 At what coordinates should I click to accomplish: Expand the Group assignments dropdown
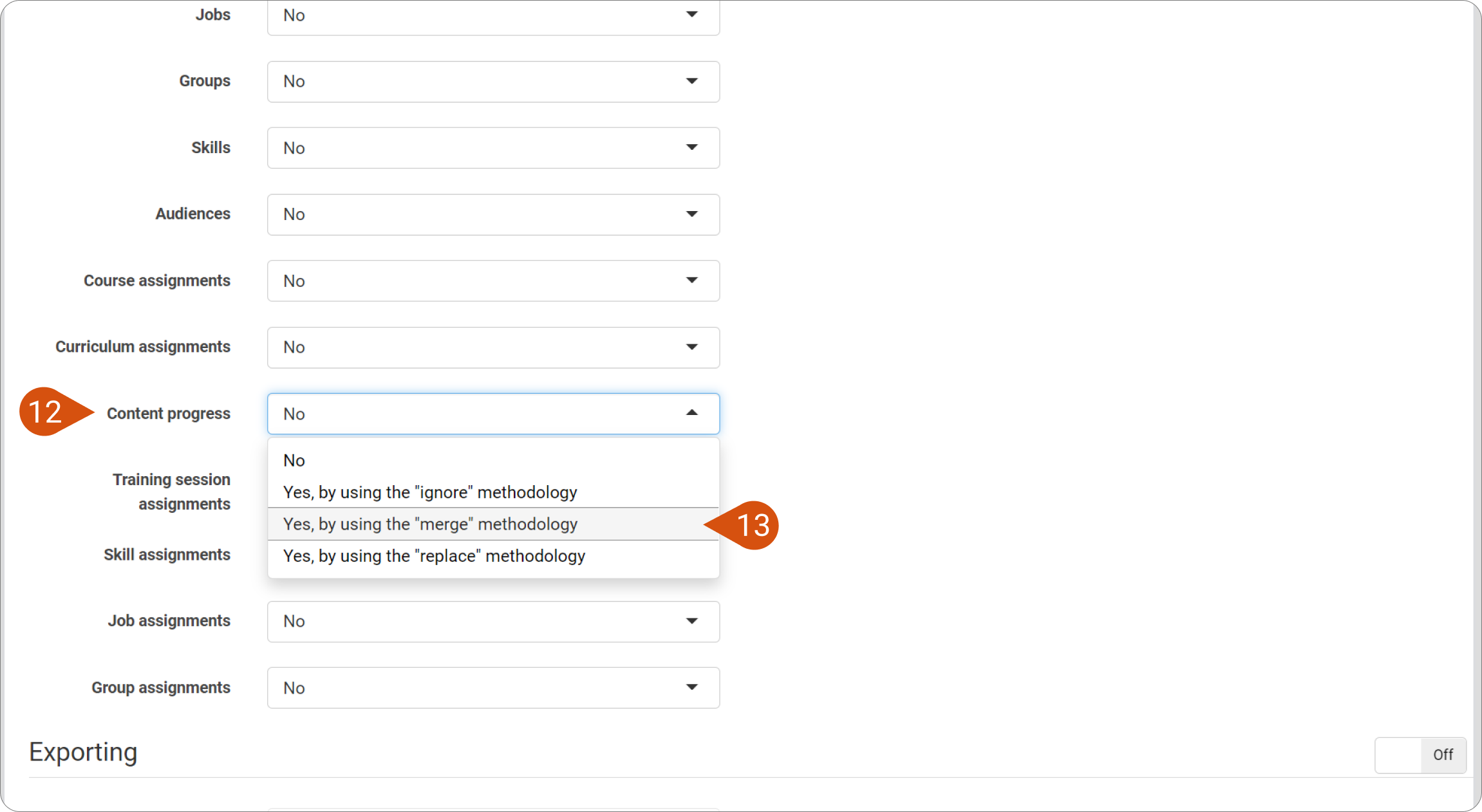tap(493, 688)
